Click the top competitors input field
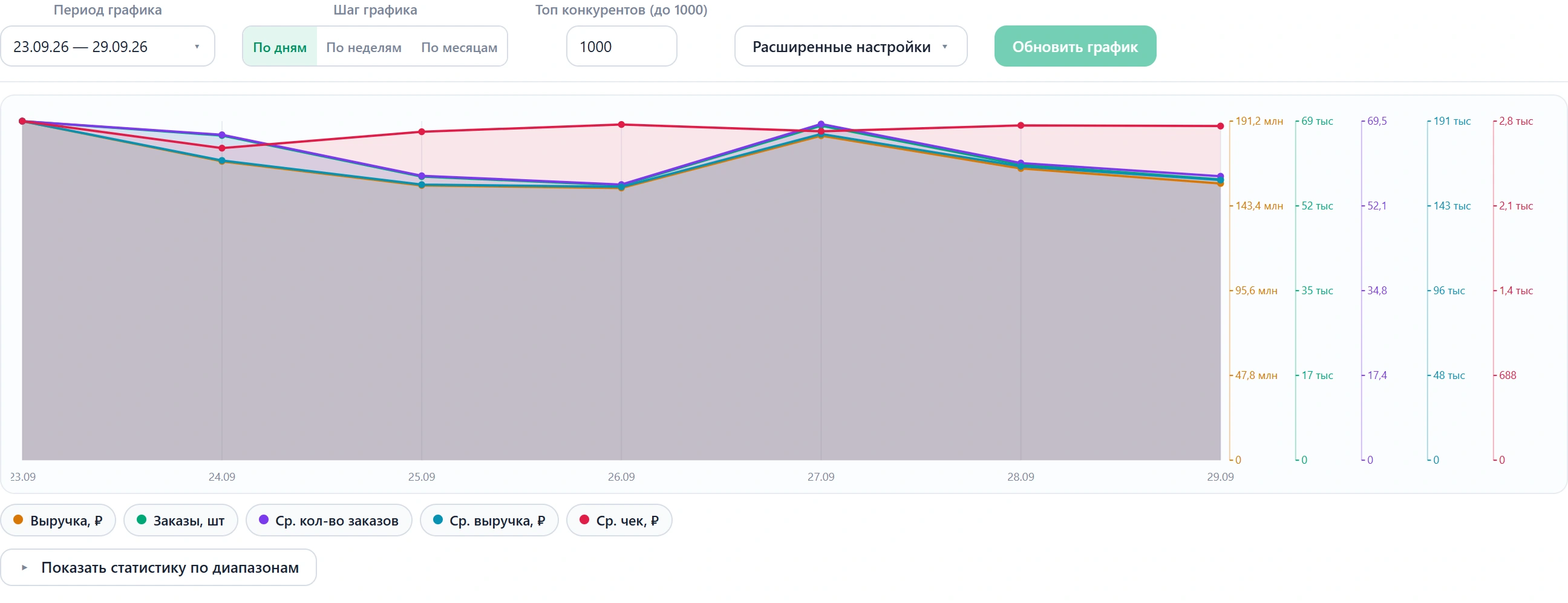 pos(621,46)
